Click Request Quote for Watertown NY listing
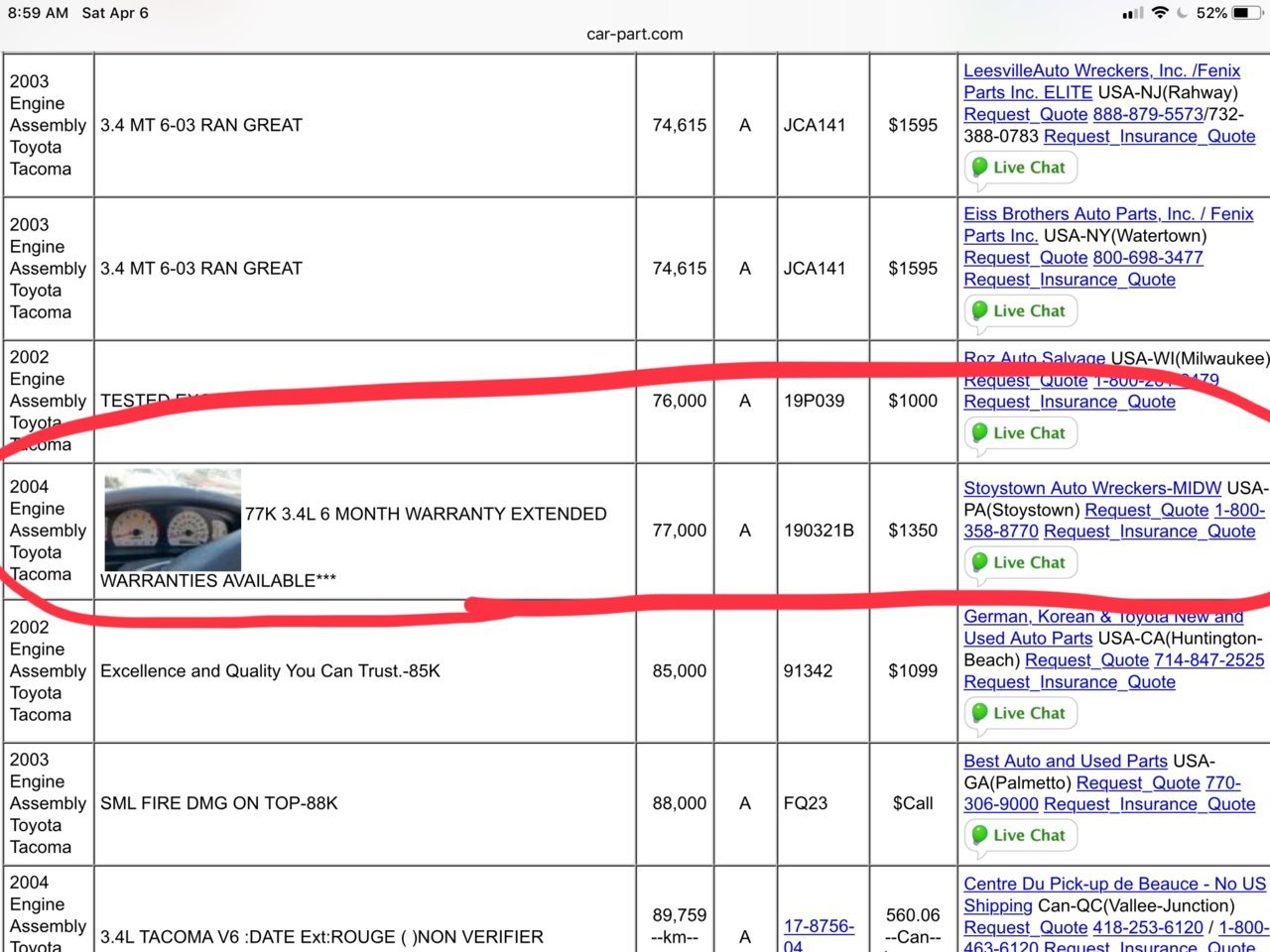 click(x=1026, y=257)
